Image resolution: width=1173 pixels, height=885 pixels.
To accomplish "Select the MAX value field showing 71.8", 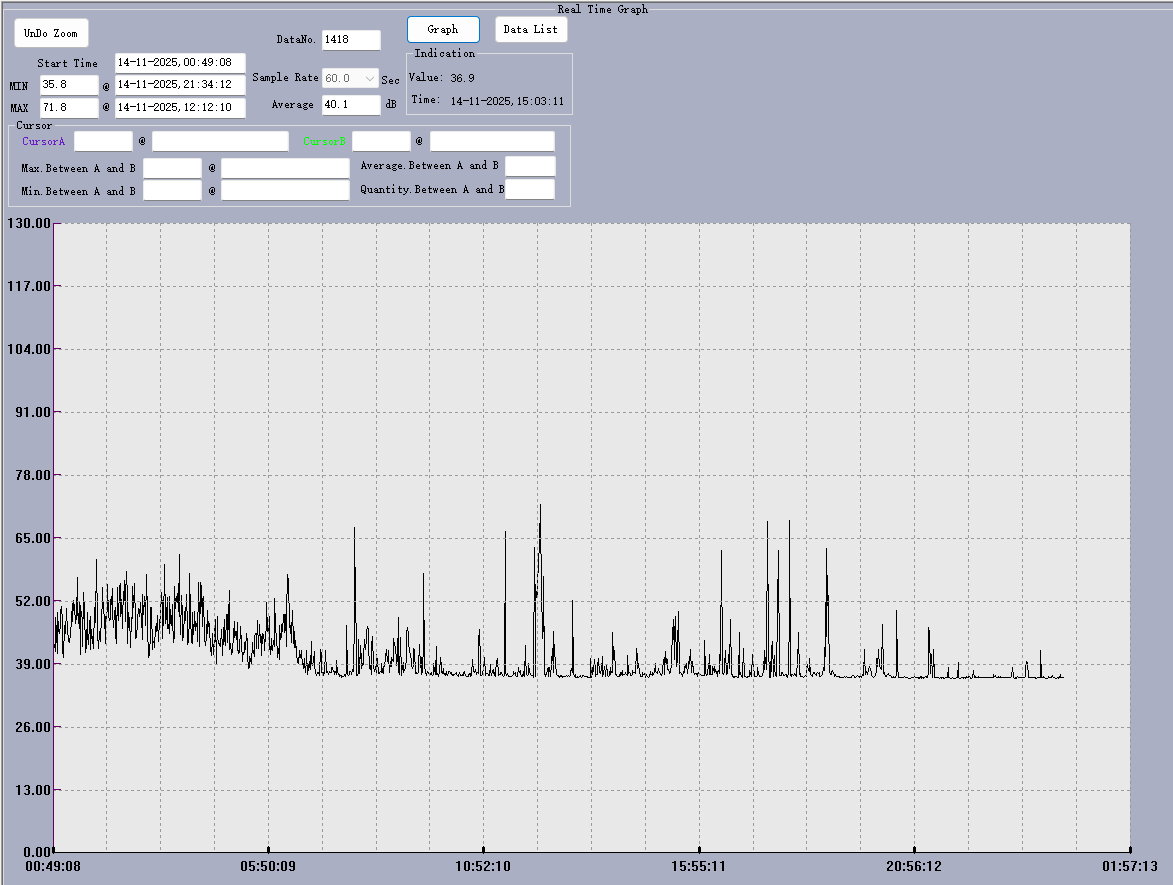I will (69, 108).
